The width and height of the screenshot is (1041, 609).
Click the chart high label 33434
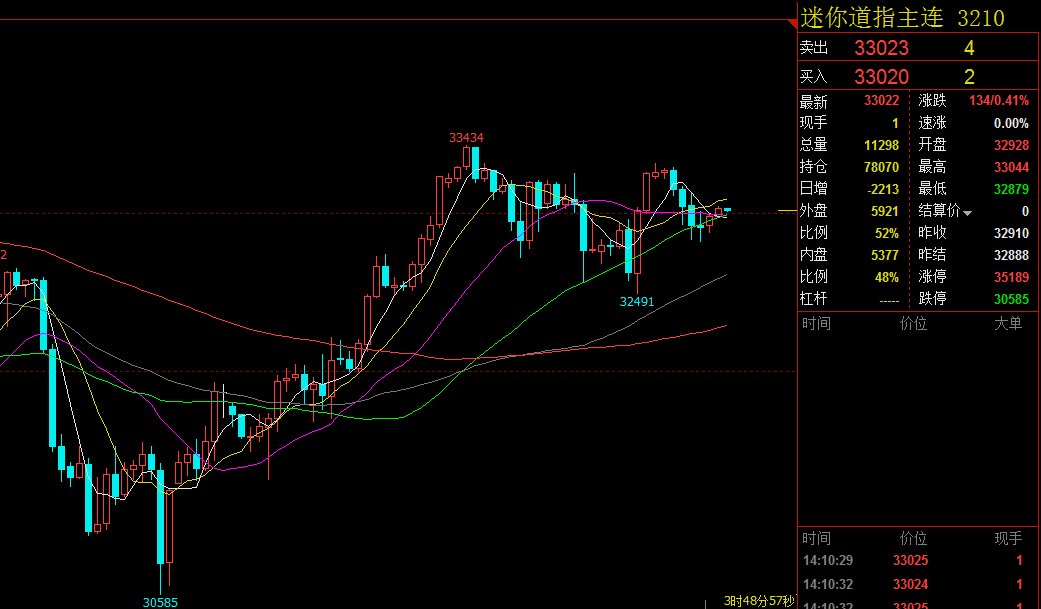(466, 137)
